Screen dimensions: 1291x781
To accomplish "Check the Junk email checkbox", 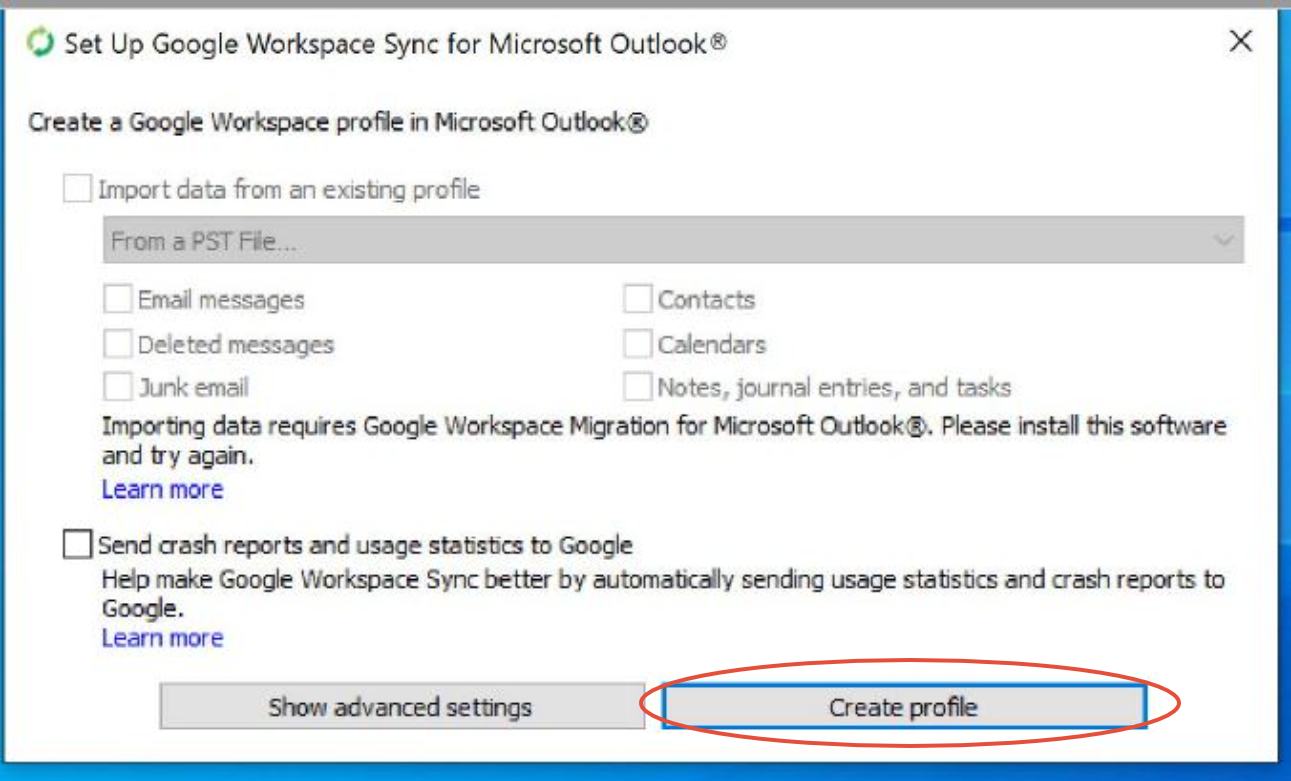I will click(117, 387).
